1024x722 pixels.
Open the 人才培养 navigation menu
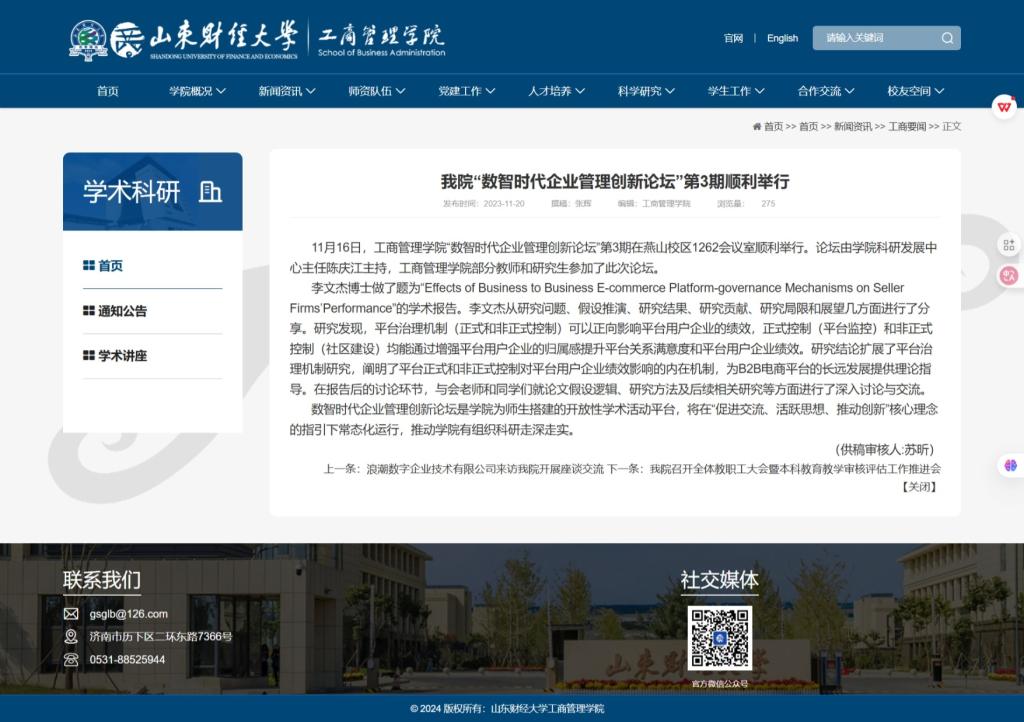pos(556,91)
